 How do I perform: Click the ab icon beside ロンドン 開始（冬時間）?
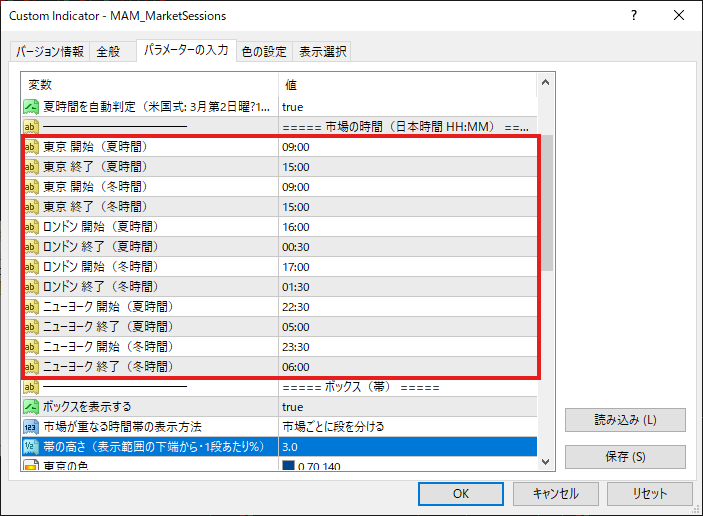click(x=31, y=267)
